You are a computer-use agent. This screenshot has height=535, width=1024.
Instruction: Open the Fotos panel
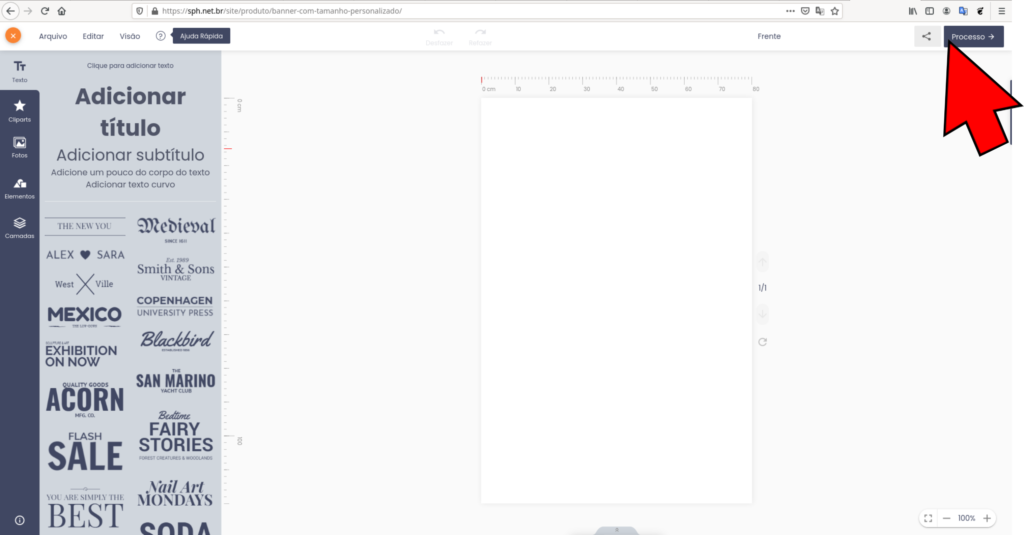coord(19,148)
